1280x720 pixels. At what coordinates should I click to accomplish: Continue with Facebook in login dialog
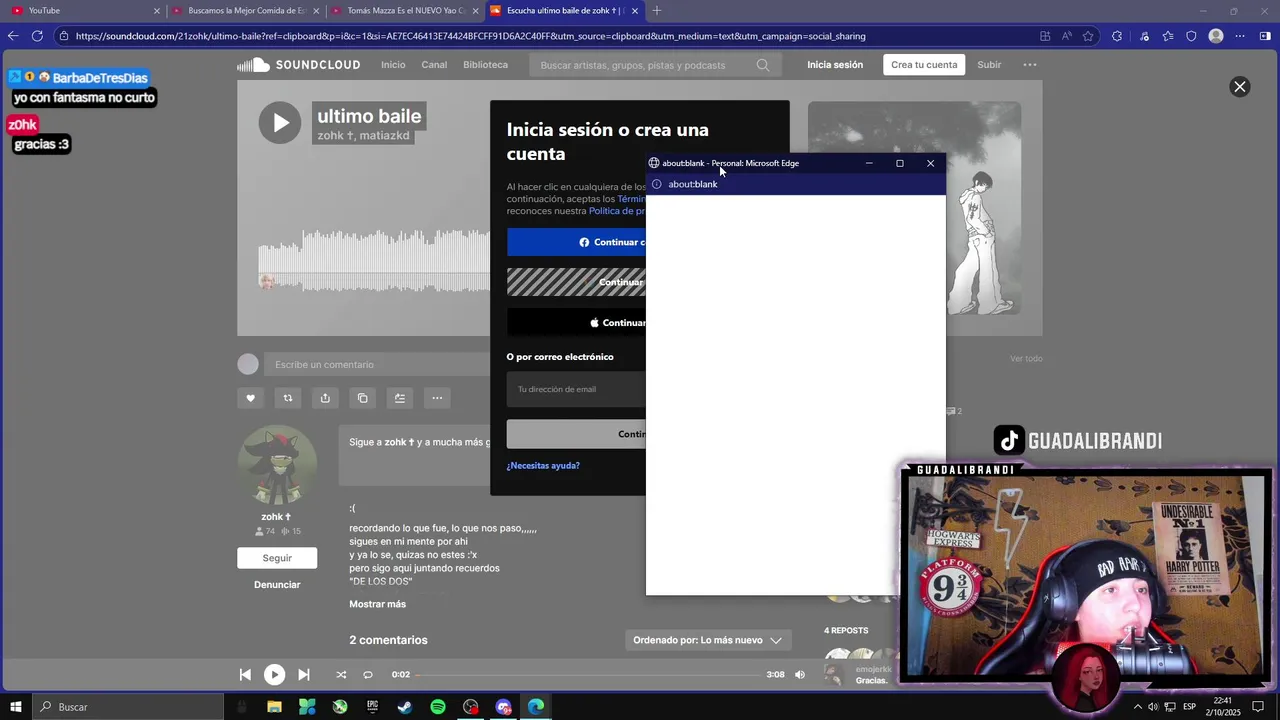[577, 242]
